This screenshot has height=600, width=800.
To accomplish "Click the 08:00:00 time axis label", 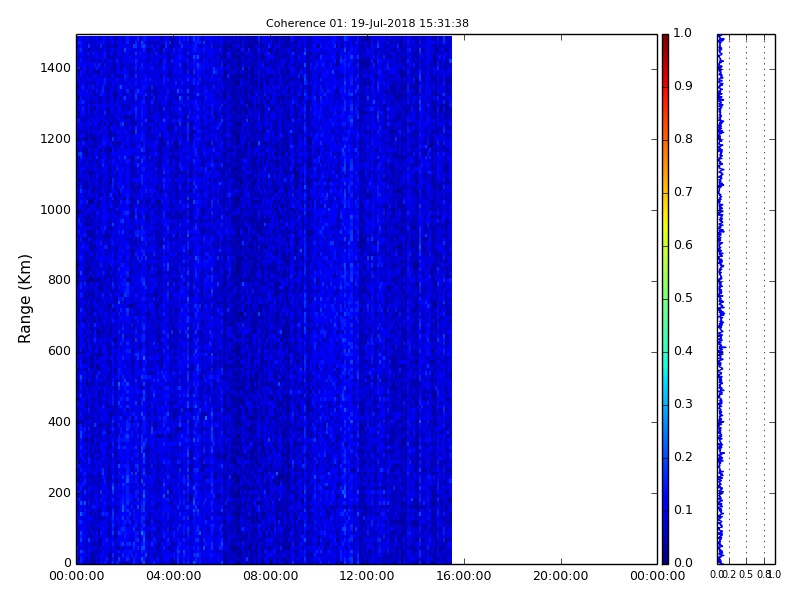I will (x=270, y=576).
